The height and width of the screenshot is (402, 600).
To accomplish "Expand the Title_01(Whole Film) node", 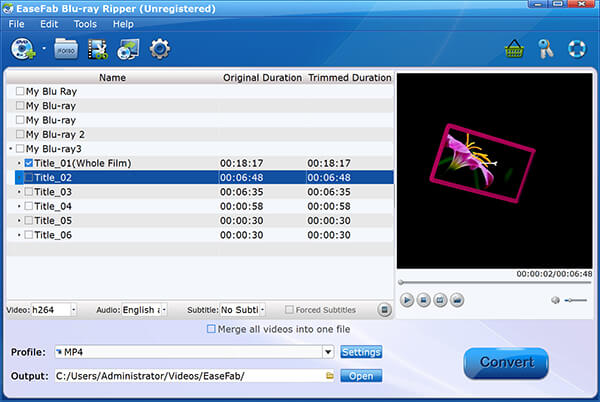I will (19, 163).
